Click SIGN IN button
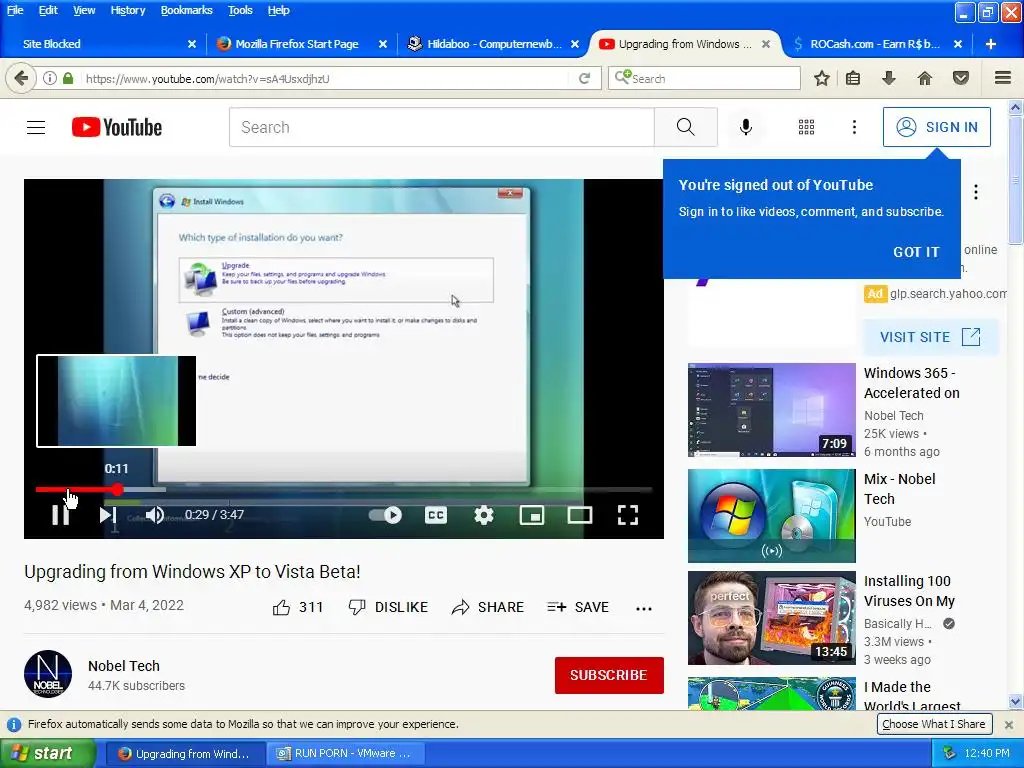 936,127
